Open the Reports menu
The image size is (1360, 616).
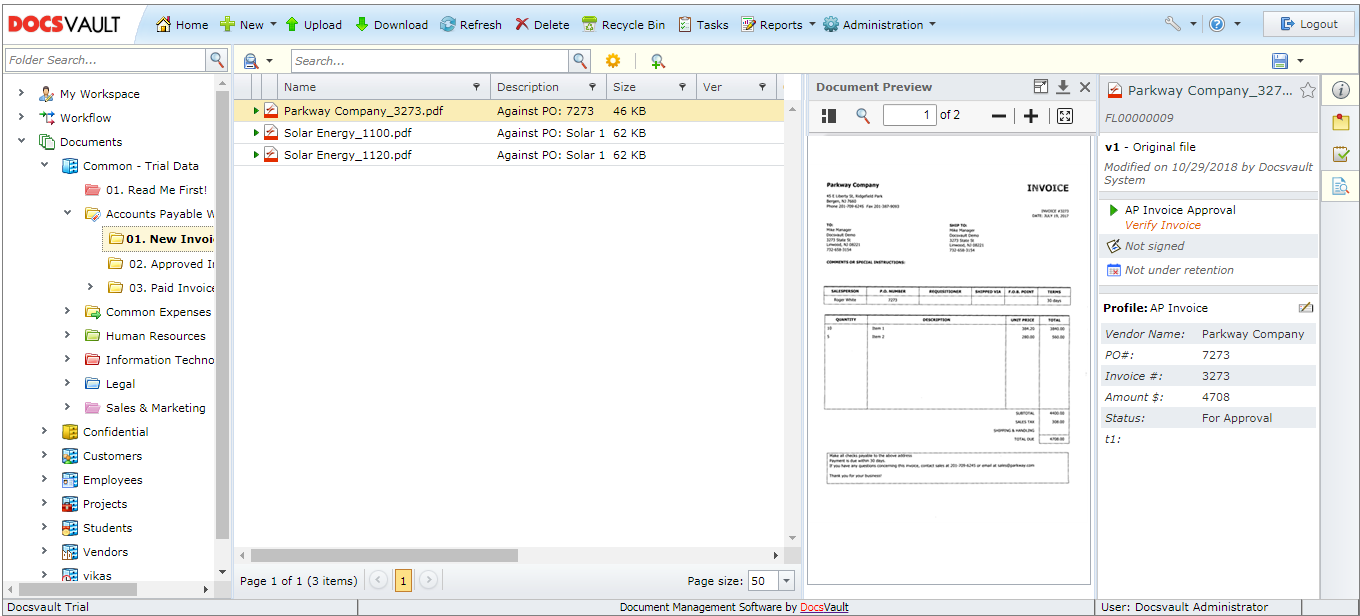[x=778, y=24]
